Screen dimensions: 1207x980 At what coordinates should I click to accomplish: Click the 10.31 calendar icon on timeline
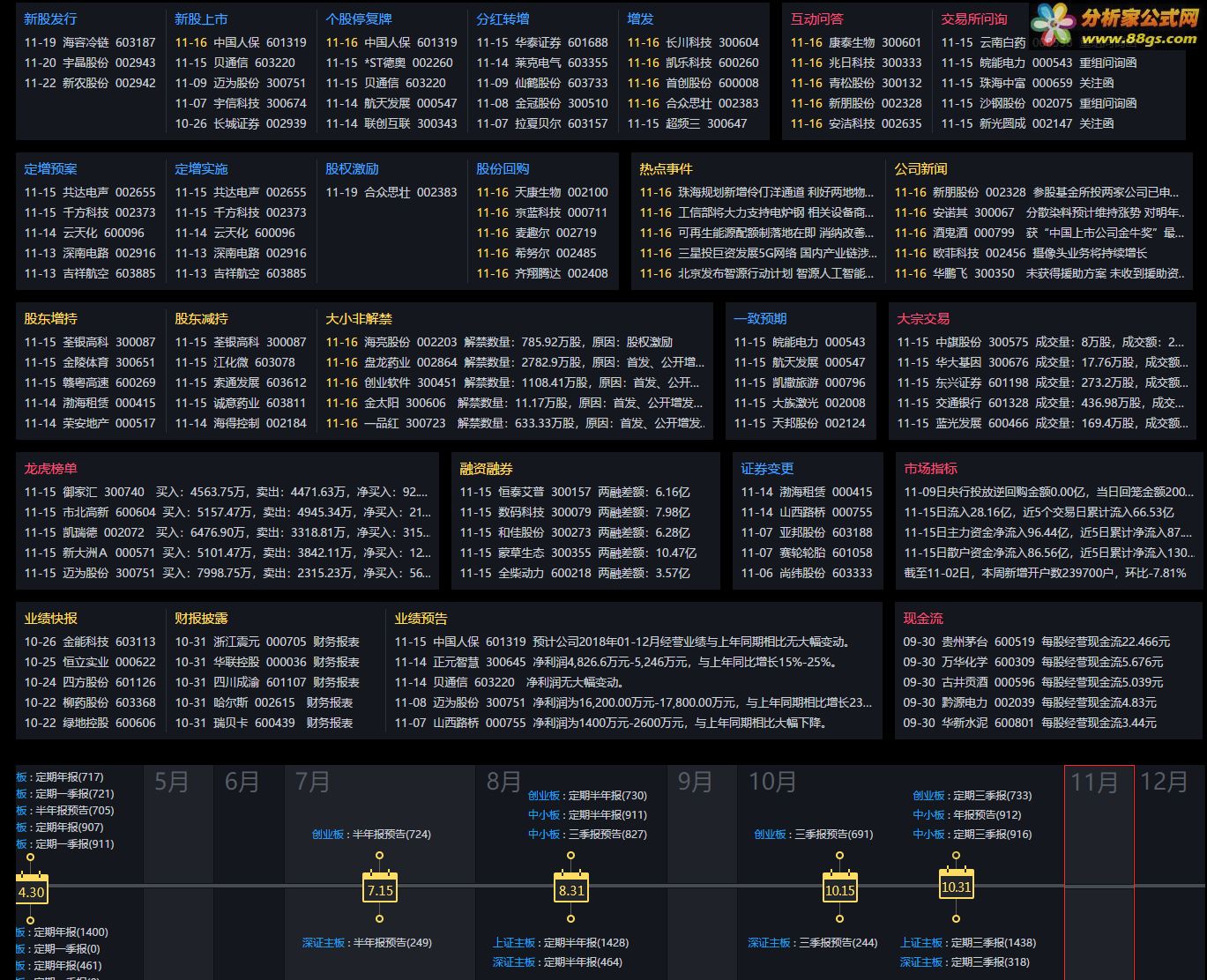click(x=956, y=886)
